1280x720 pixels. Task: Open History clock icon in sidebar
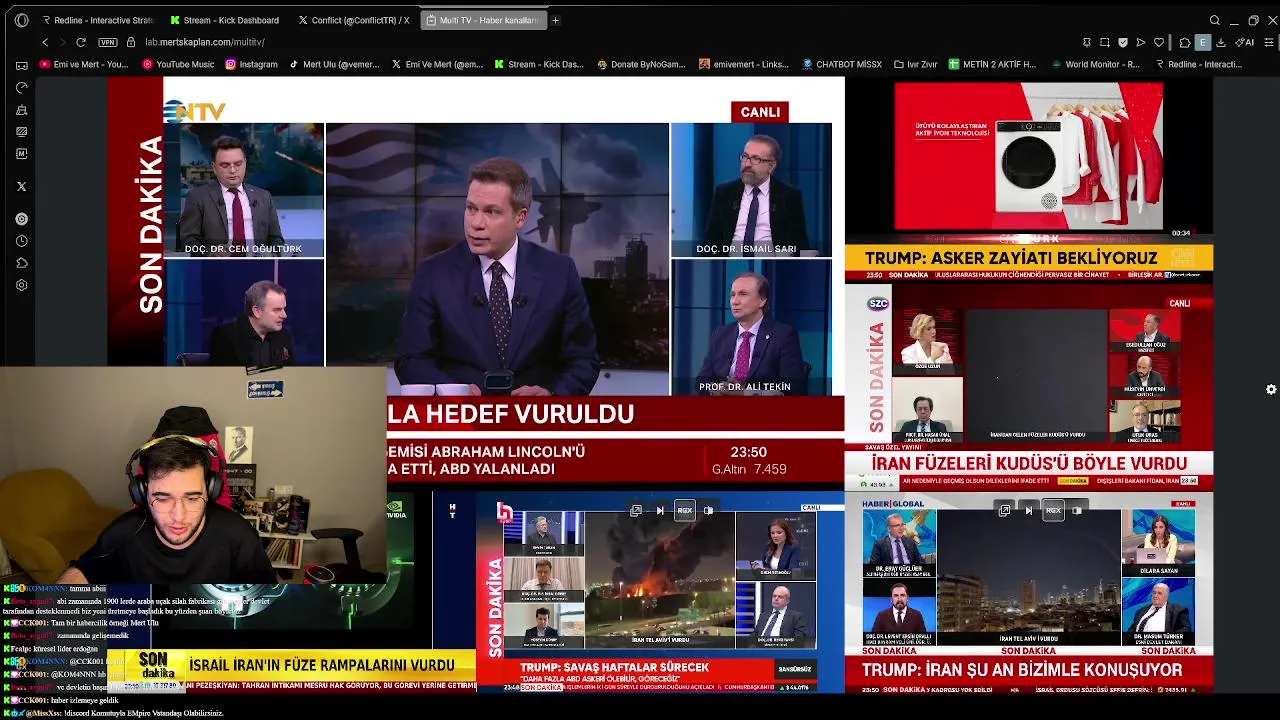[x=22, y=241]
